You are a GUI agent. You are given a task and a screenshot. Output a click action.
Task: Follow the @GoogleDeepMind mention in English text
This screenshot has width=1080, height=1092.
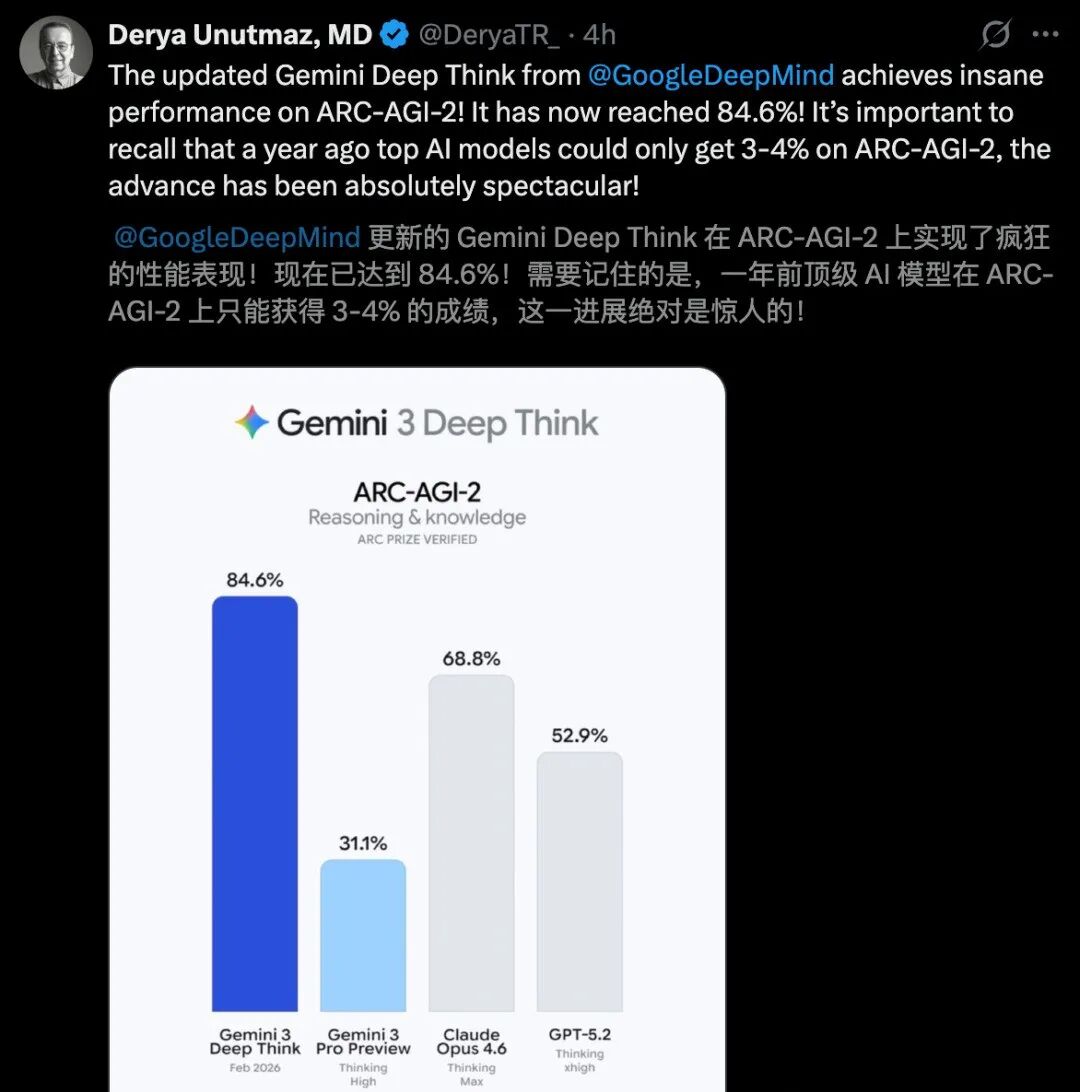pos(710,75)
